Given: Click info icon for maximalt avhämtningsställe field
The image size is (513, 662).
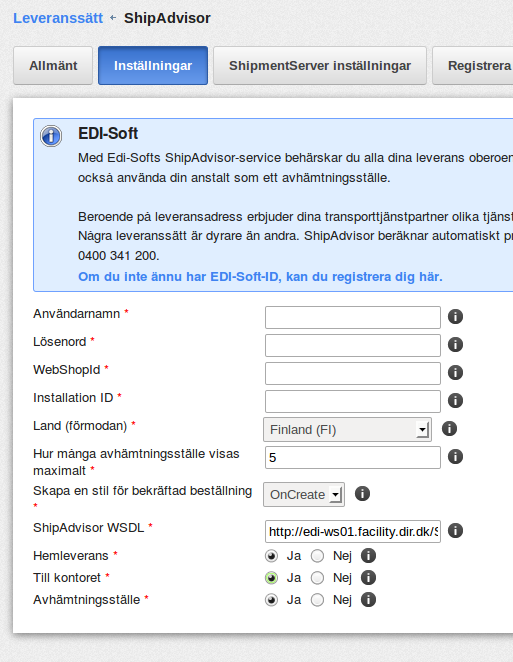Looking at the screenshot, I should click(455, 456).
